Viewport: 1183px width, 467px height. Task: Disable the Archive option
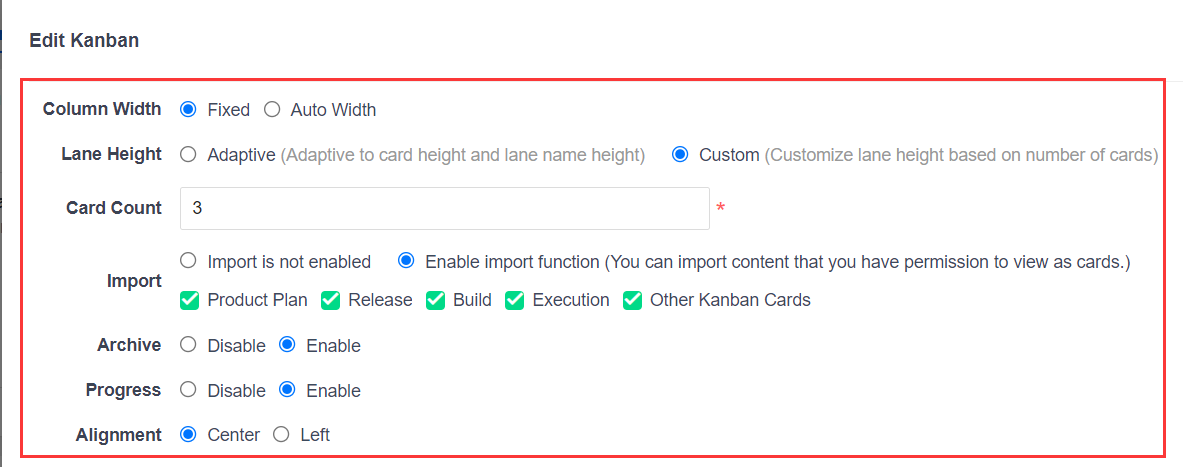(188, 345)
